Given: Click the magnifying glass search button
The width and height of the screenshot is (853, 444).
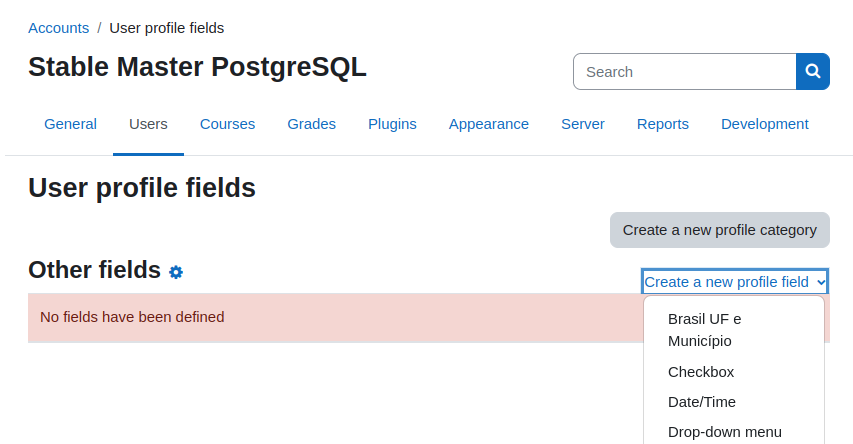Looking at the screenshot, I should pos(813,71).
